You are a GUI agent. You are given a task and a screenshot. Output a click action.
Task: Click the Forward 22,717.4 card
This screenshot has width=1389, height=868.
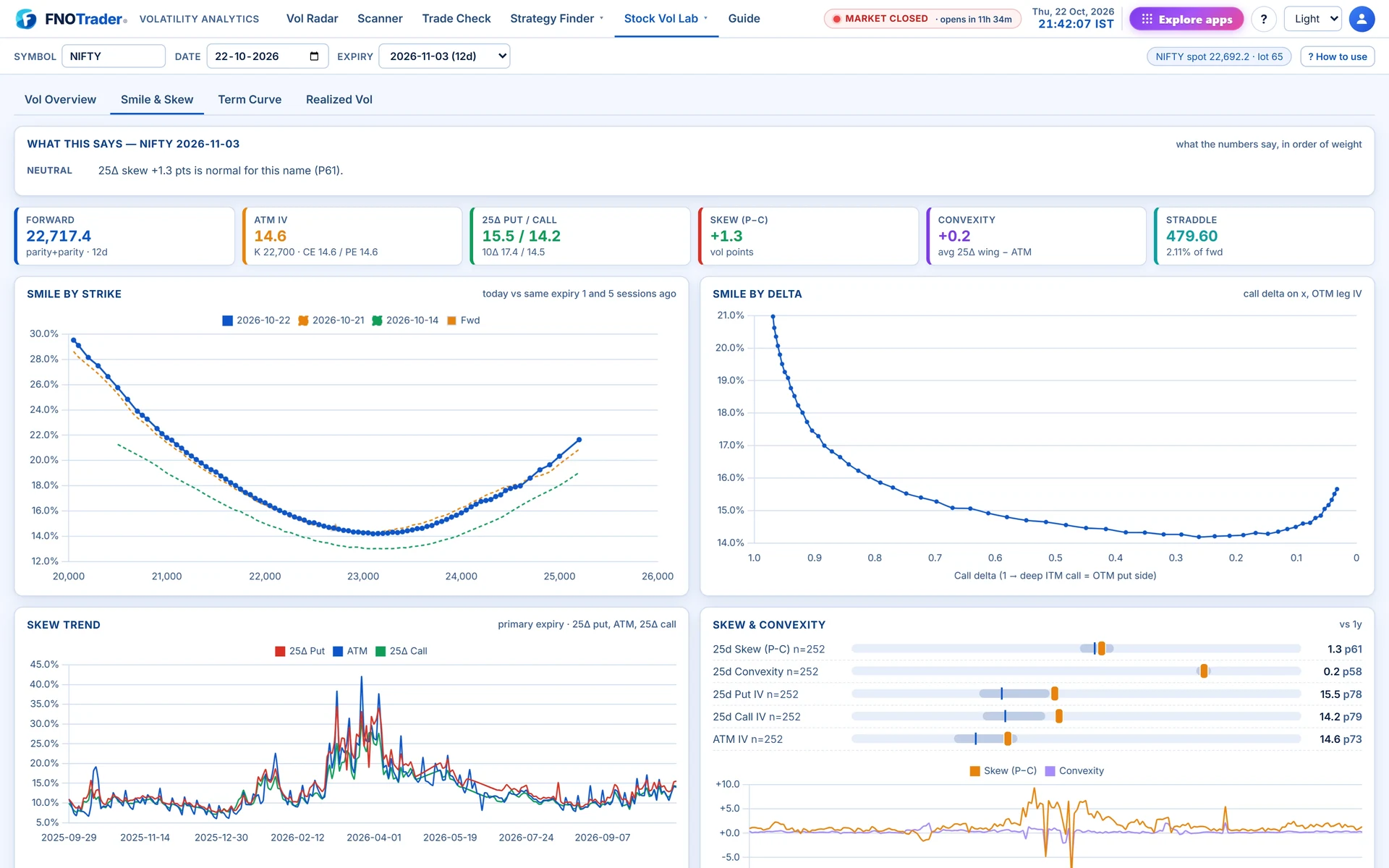click(124, 236)
